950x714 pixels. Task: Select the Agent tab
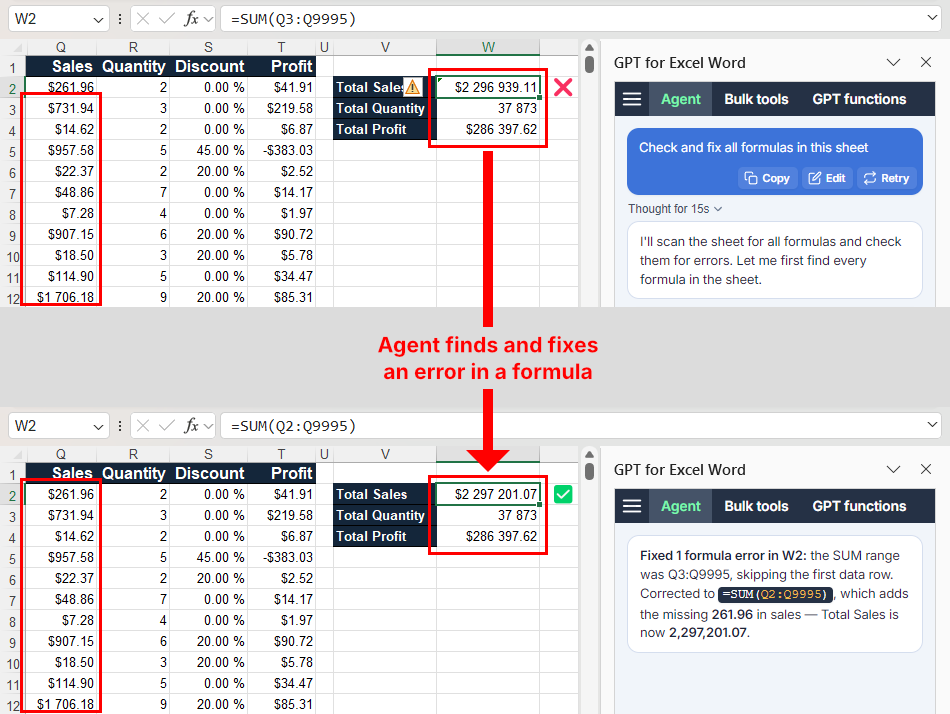coord(680,99)
